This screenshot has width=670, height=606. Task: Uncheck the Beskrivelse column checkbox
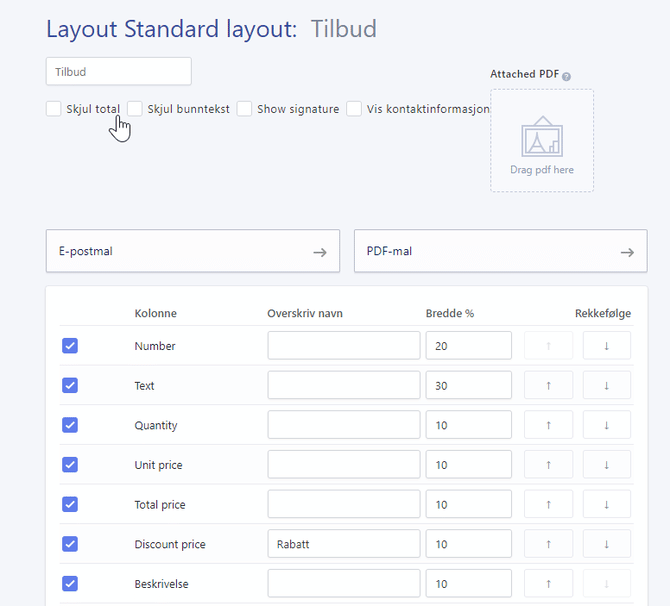(70, 584)
